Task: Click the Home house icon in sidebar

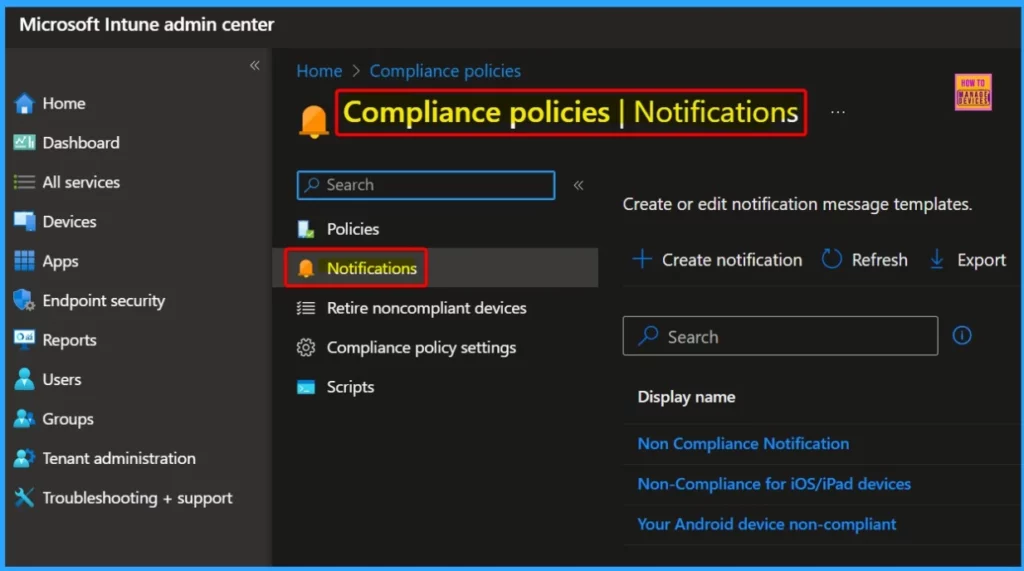Action: tap(24, 103)
